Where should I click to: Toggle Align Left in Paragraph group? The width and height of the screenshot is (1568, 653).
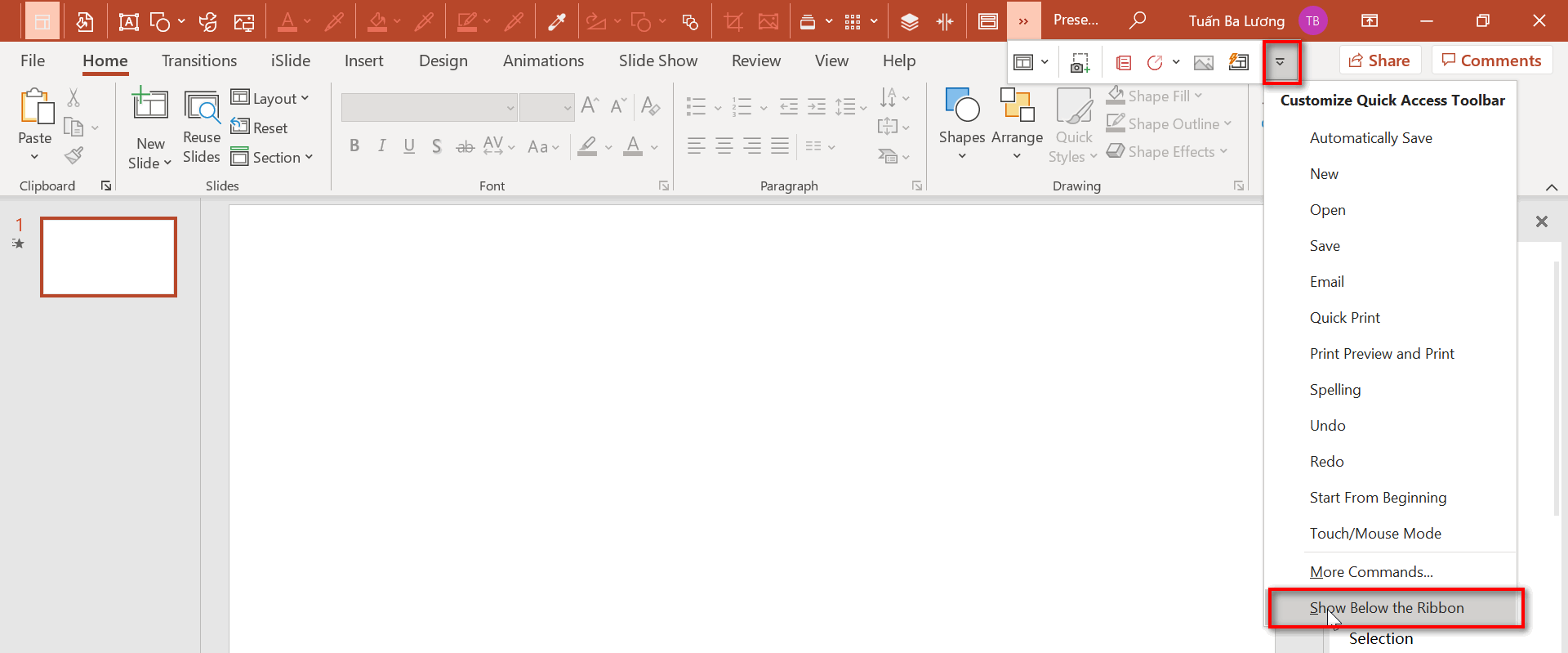(696, 146)
